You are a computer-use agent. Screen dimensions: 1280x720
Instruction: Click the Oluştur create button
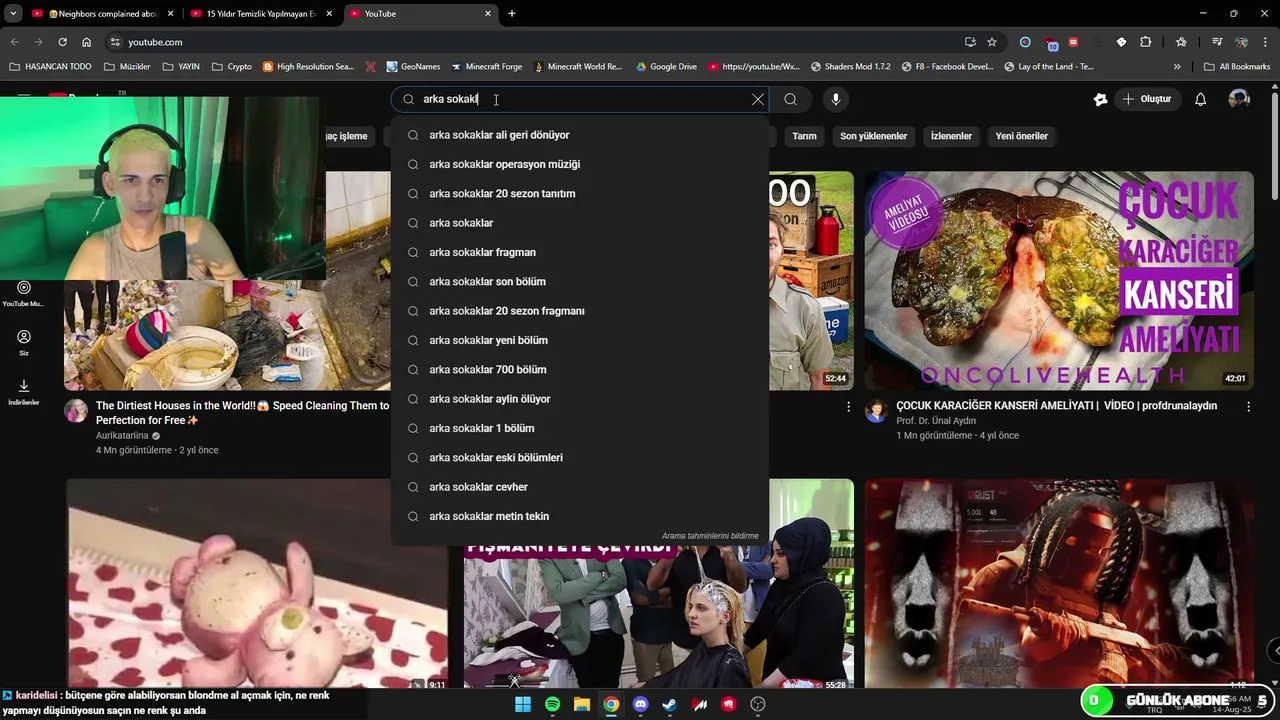click(1146, 99)
